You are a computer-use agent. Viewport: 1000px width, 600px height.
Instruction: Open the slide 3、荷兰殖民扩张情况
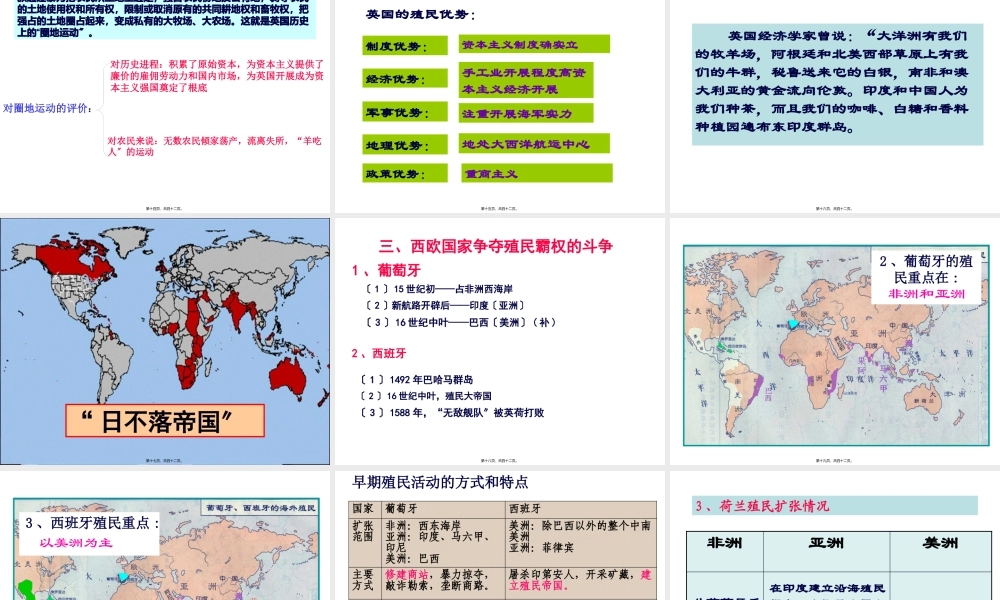coord(835,536)
